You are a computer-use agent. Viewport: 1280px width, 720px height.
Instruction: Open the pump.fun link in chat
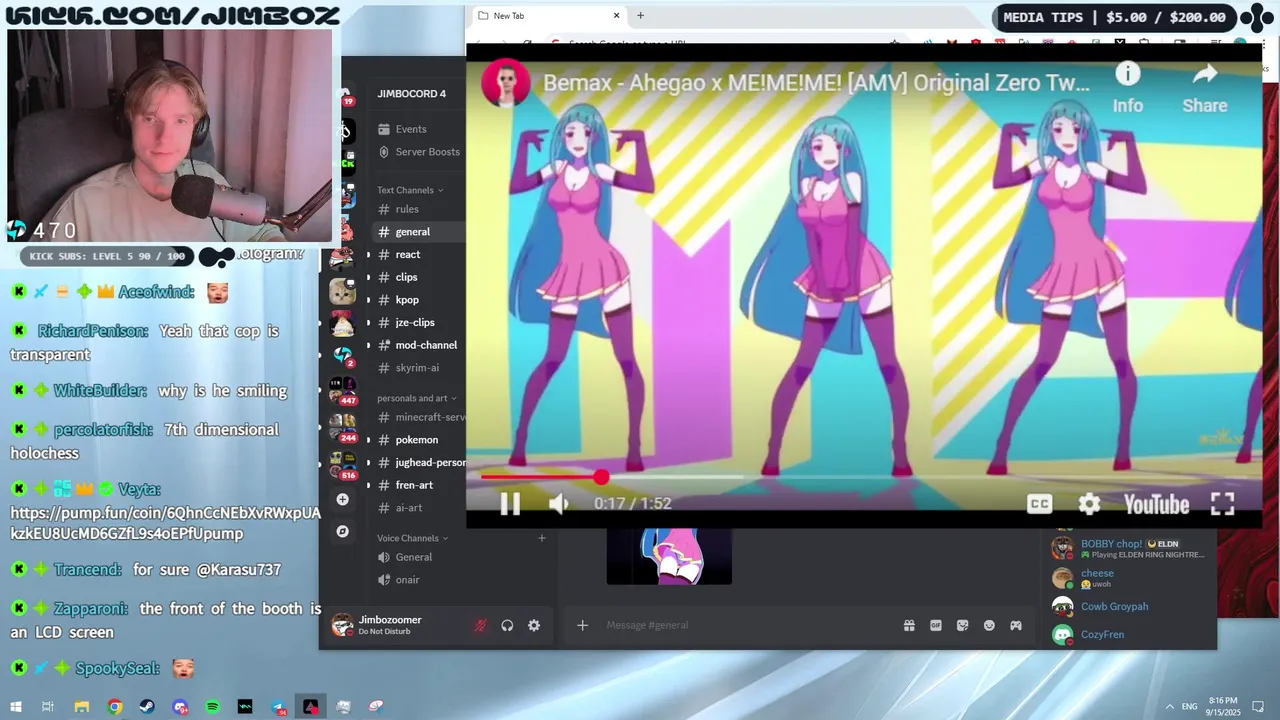165,523
